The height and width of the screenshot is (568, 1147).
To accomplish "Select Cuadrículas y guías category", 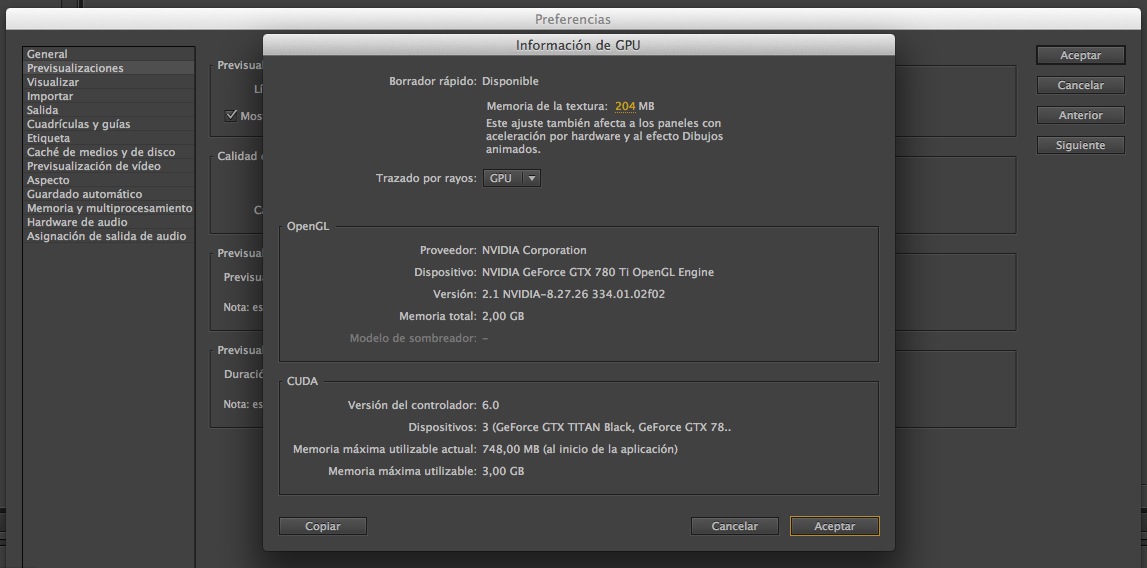I will pos(109,124).
